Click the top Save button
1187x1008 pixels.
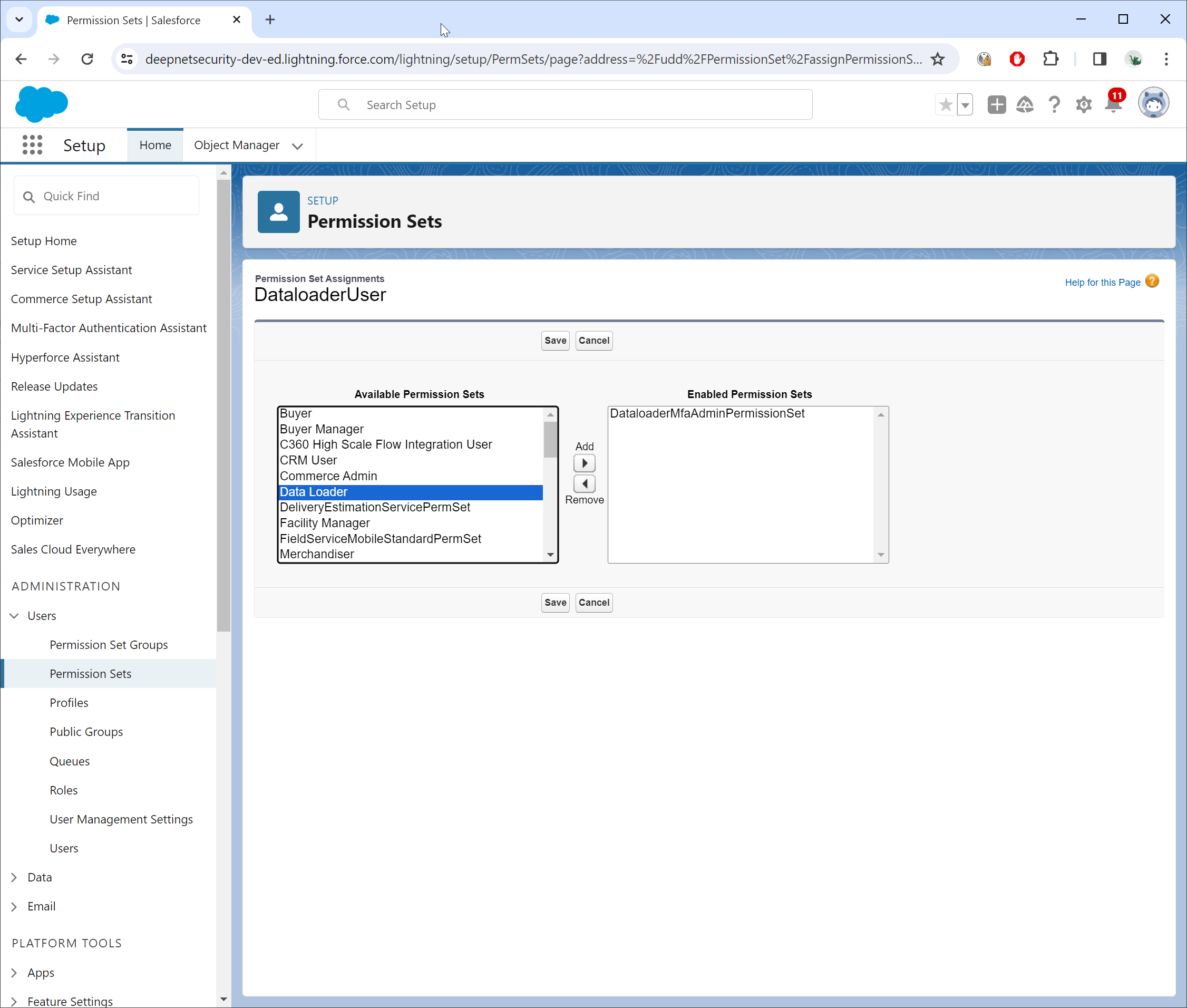[x=554, y=341]
